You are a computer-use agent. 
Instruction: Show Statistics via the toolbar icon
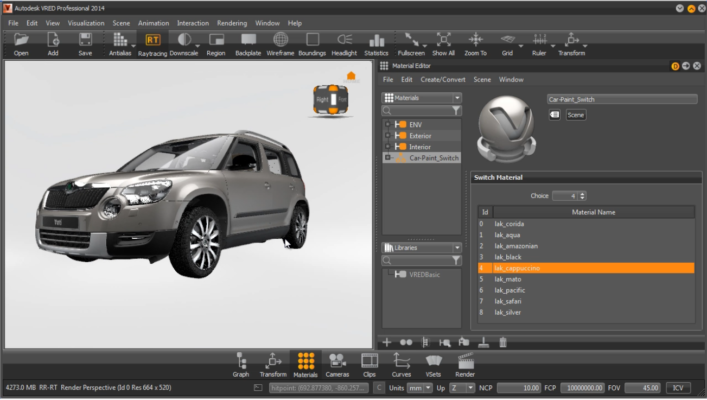coord(376,44)
